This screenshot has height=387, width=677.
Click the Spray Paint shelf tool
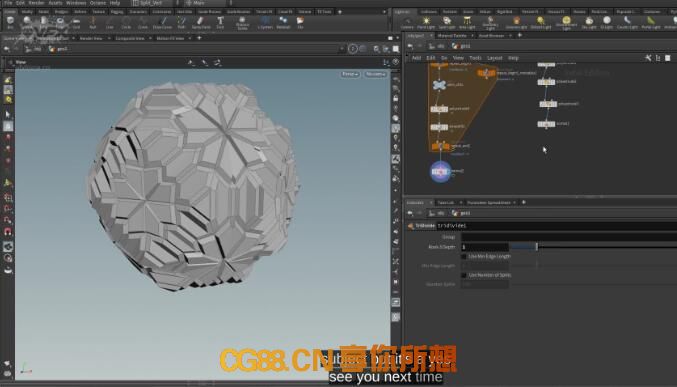pos(201,22)
